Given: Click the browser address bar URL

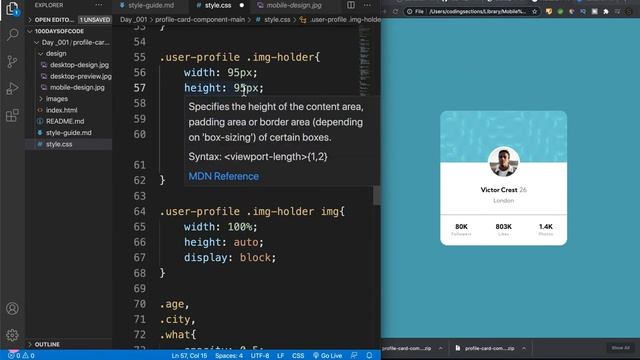Looking at the screenshot, I should (x=477, y=11).
